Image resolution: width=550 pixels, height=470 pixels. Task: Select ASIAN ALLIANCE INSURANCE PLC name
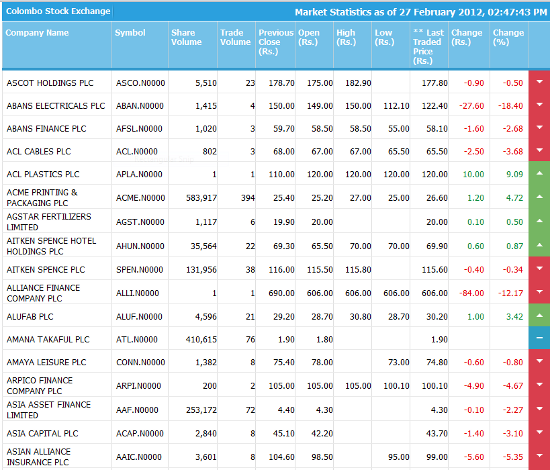[x=38, y=457]
